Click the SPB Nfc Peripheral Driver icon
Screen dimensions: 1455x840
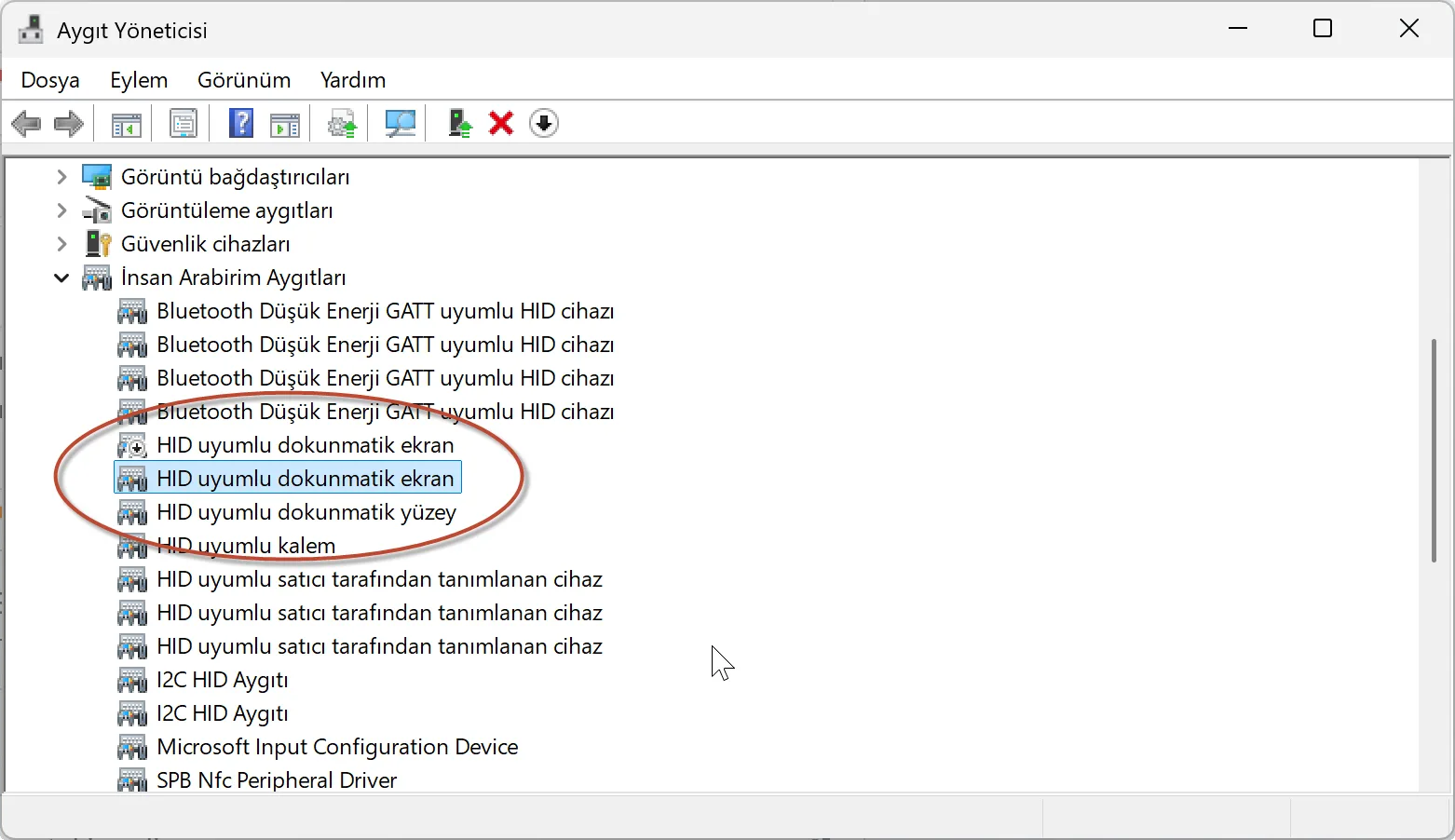point(132,780)
